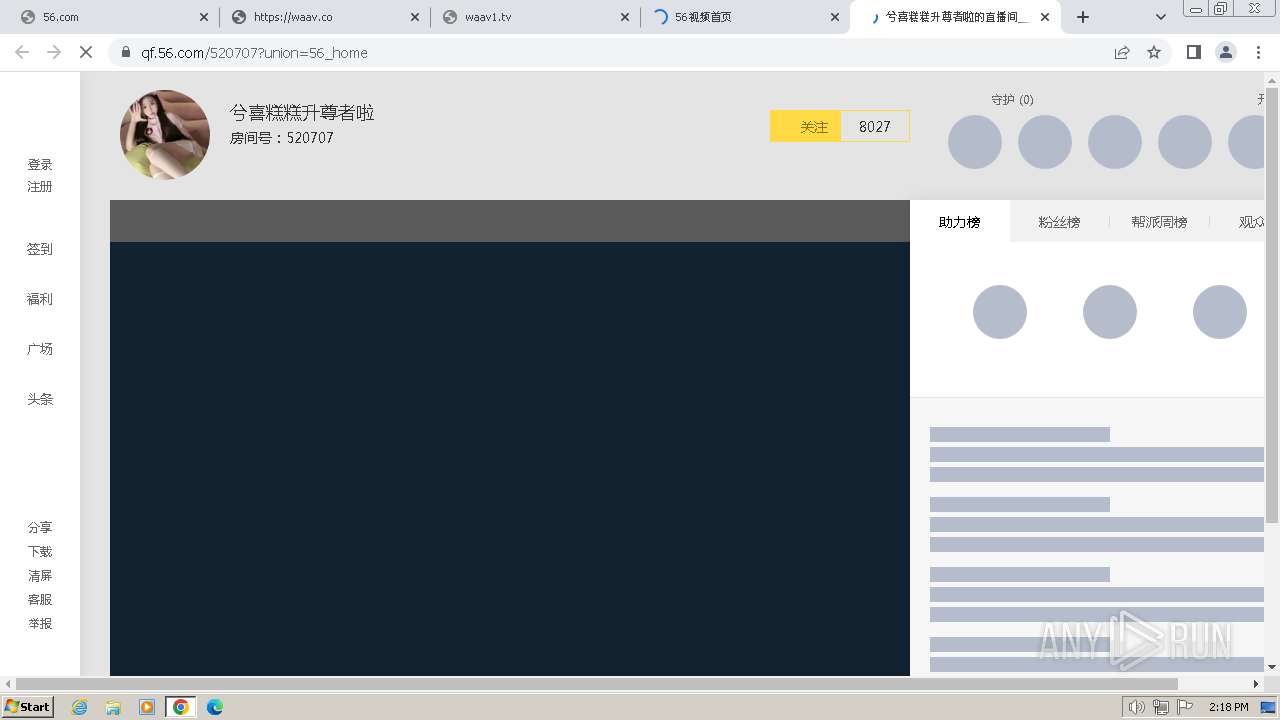1280x720 pixels.
Task: Switch to the https://waav.co browser tab
Action: point(323,17)
